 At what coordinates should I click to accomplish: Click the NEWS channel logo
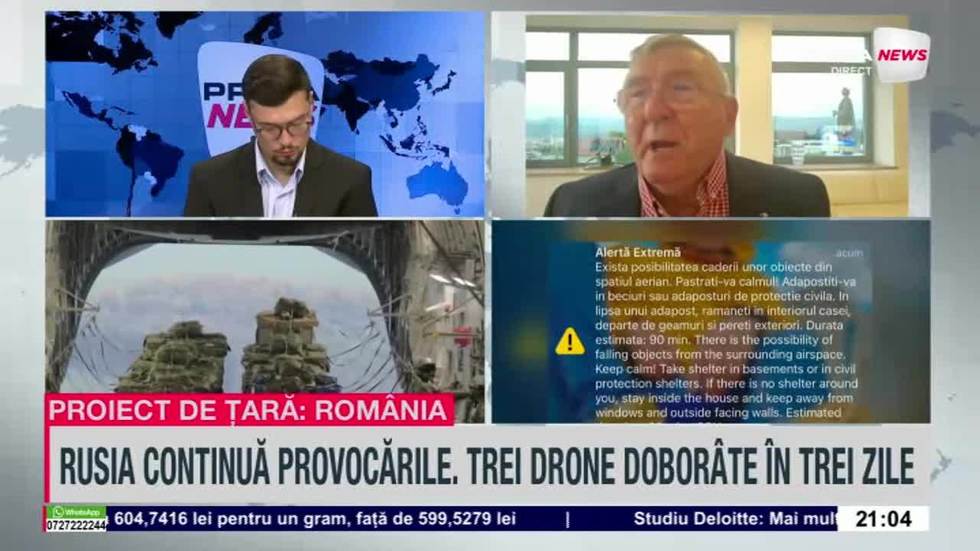(902, 55)
